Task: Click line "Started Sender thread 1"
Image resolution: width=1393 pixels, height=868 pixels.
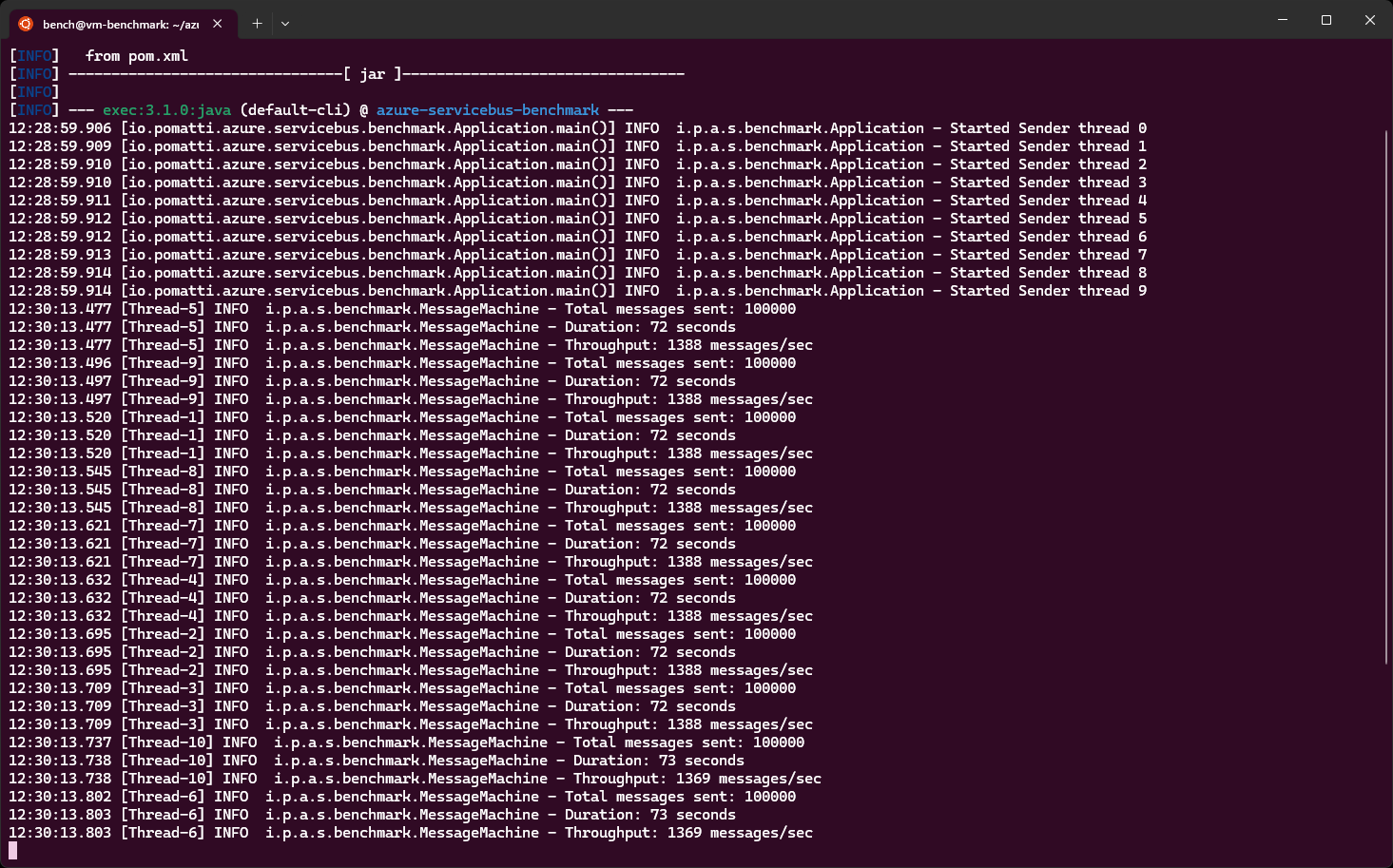Action: click(x=577, y=146)
